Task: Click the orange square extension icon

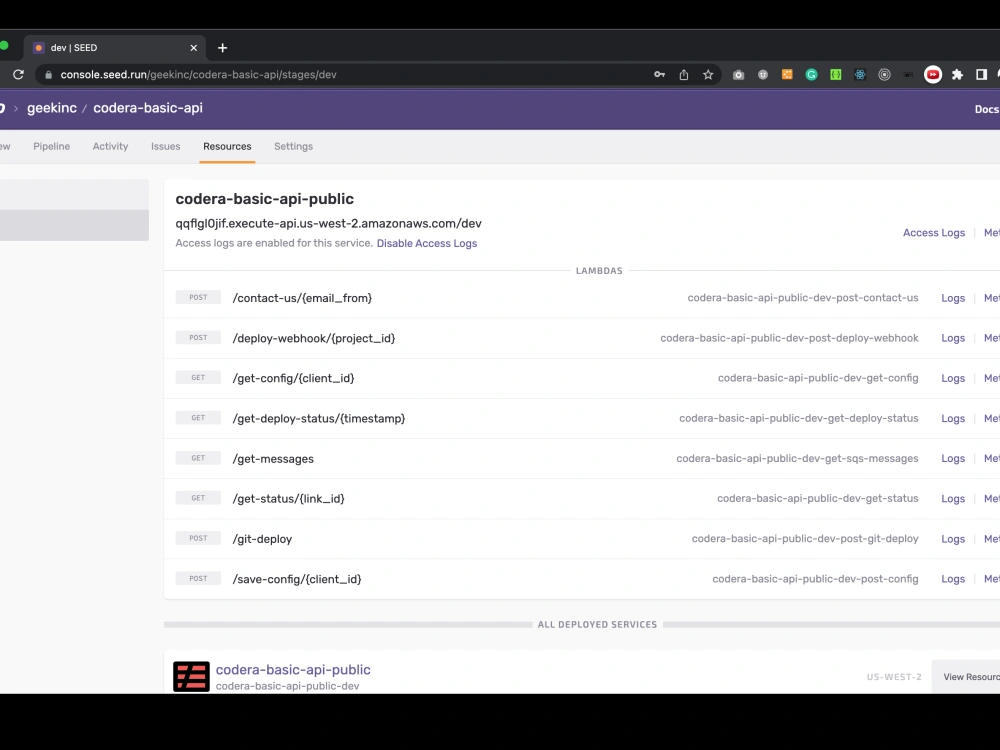Action: tap(787, 75)
